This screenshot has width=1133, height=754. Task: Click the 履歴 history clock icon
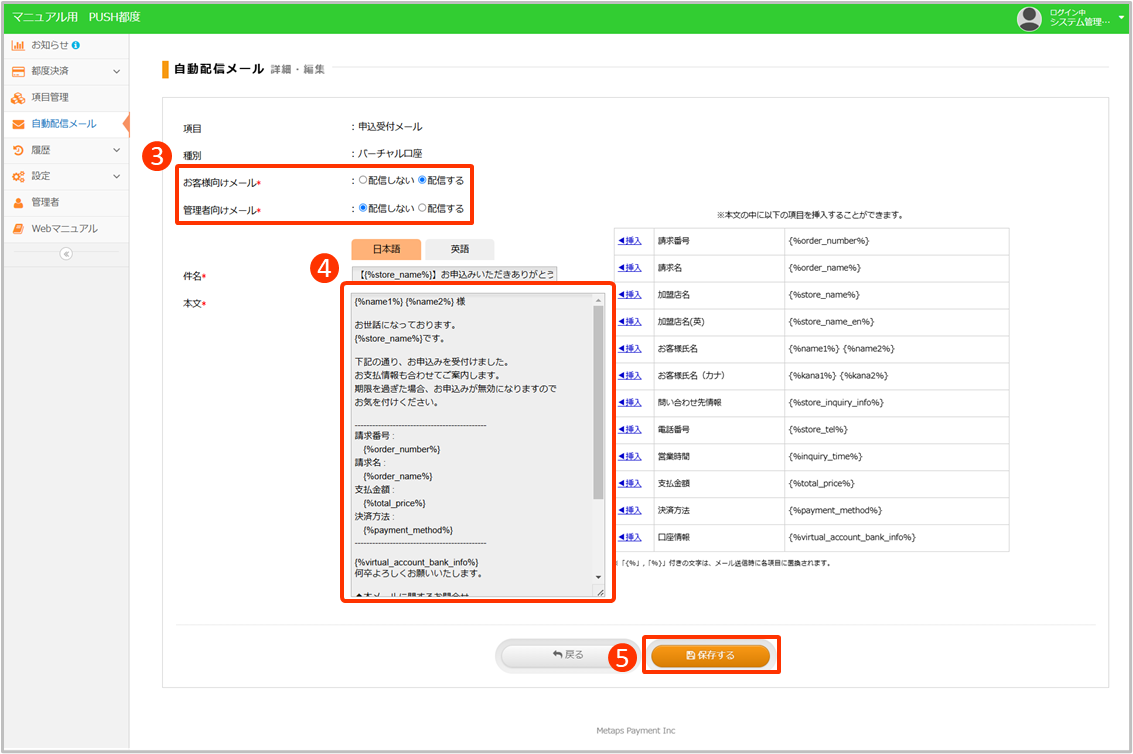(18, 150)
